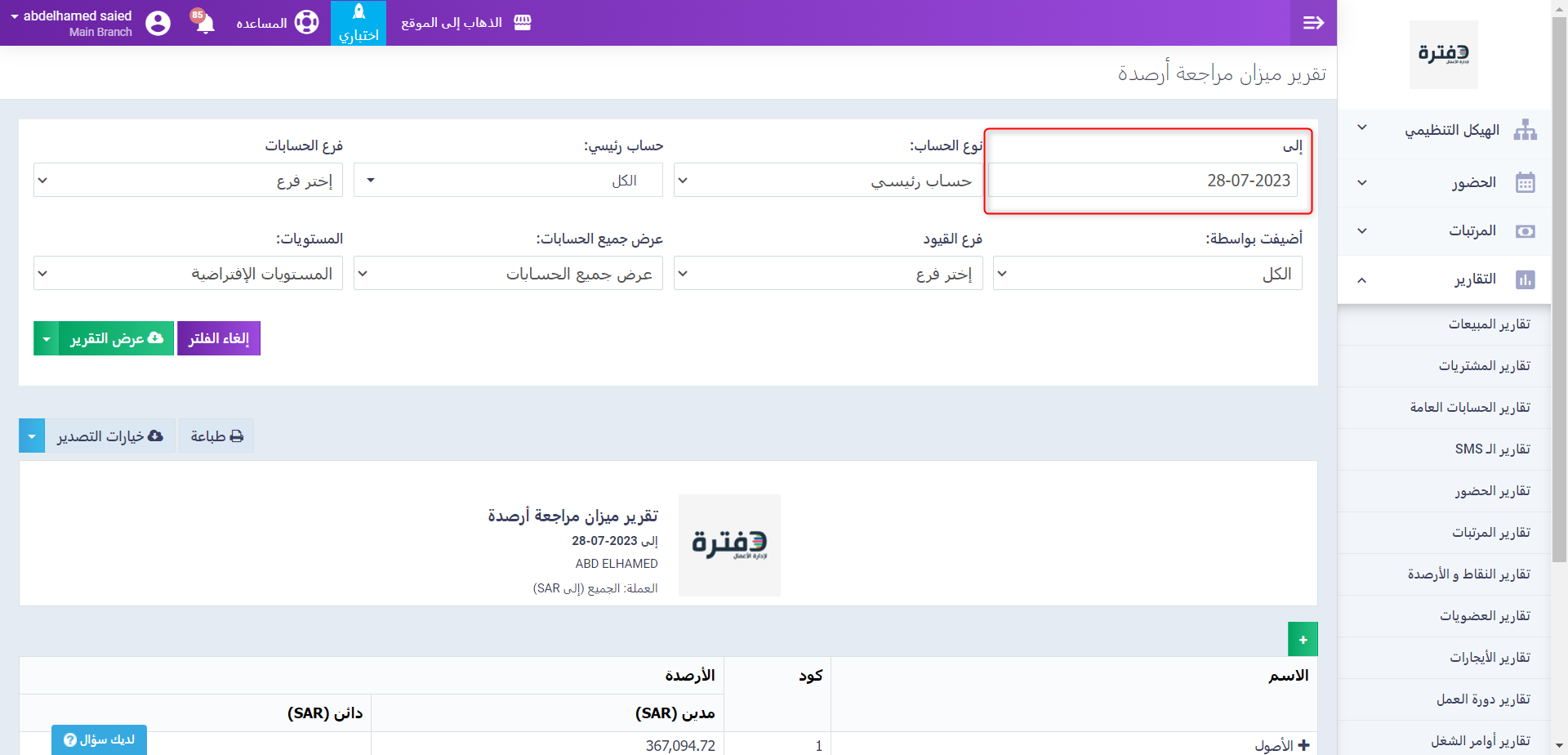Click the ABD ELHAMED text in report header
Viewport: 1568px width, 755px height.
tap(617, 564)
